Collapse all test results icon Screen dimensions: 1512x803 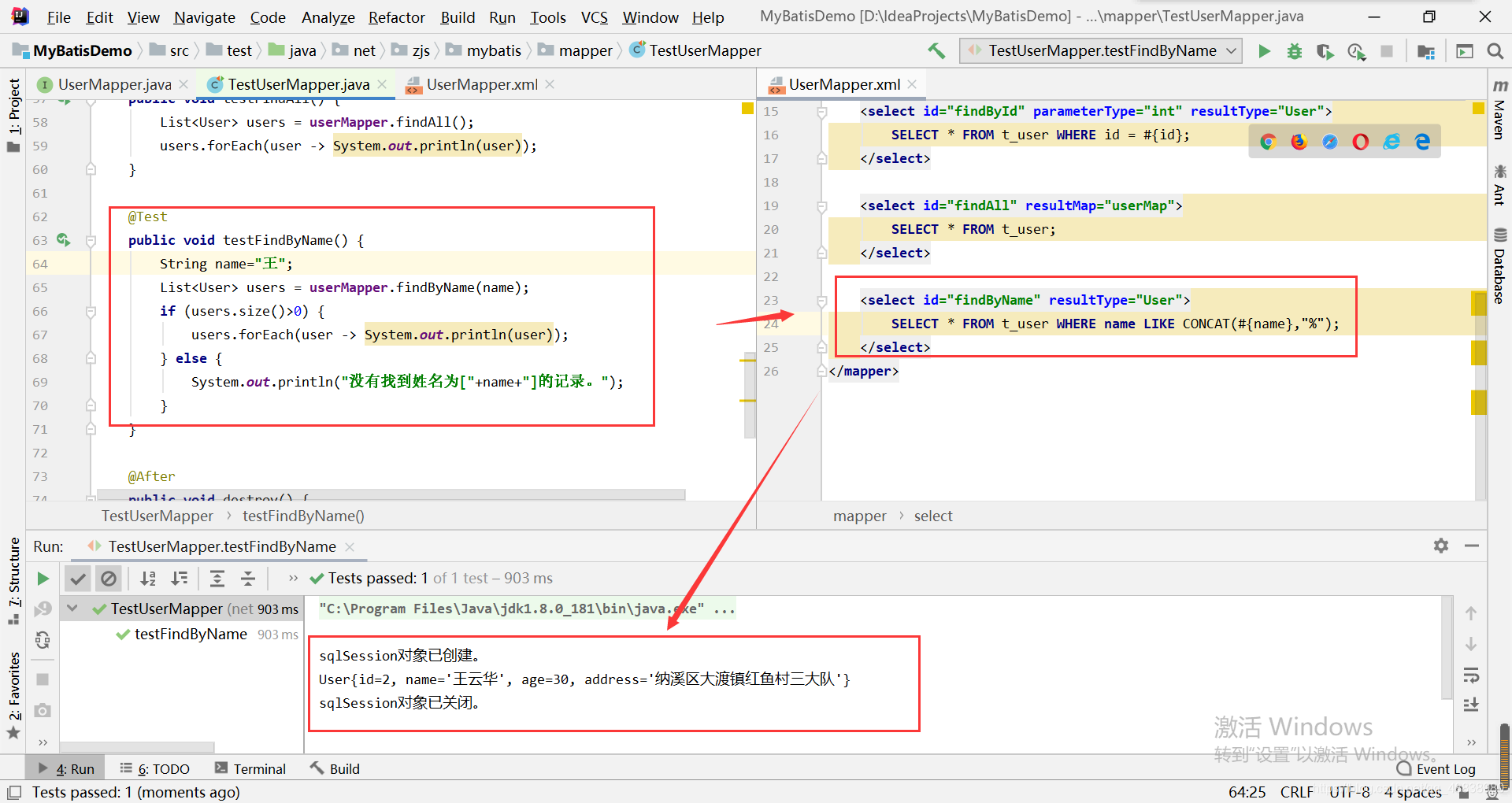click(x=248, y=579)
